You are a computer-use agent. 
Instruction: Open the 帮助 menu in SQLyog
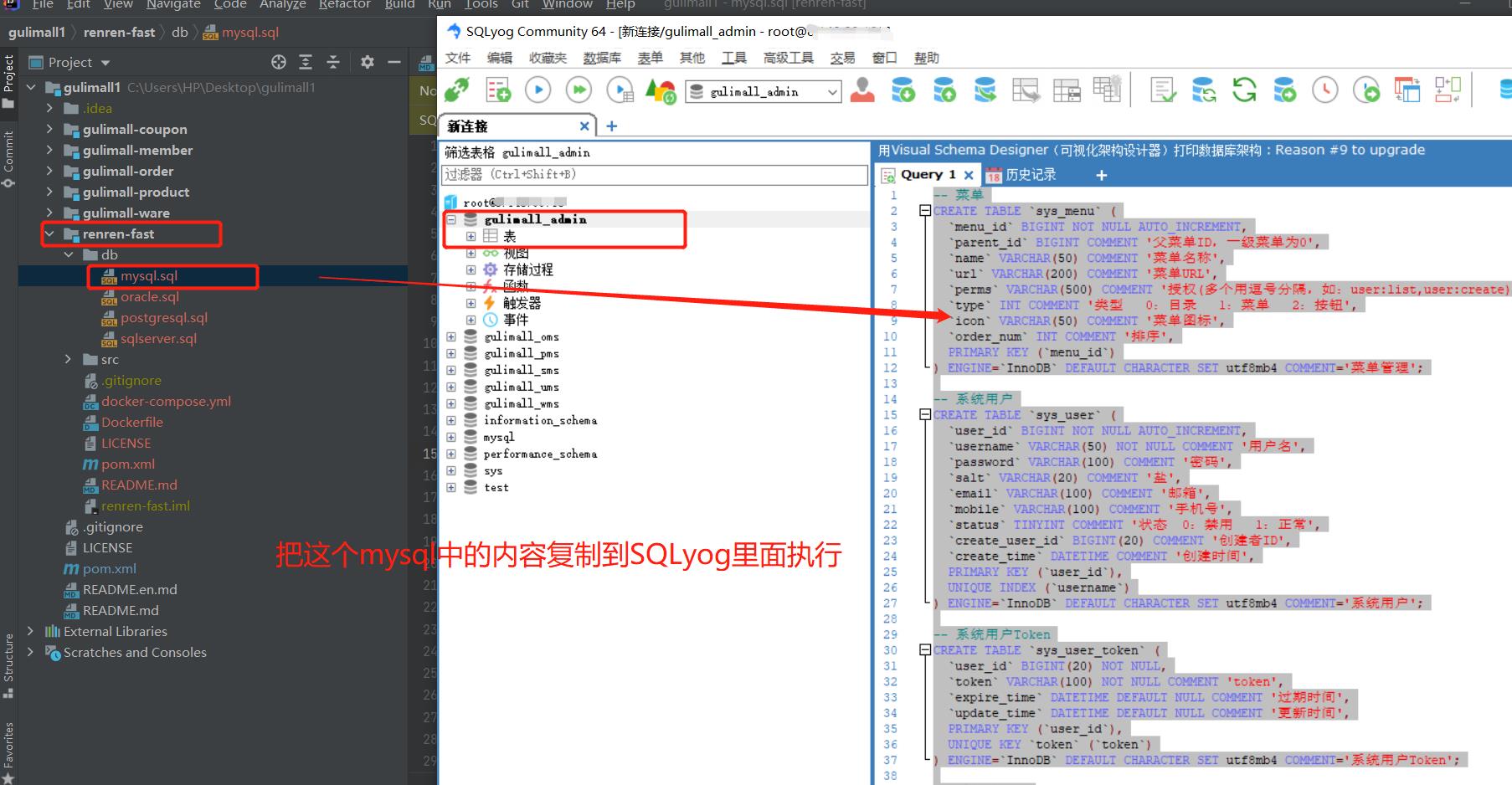pyautogui.click(x=926, y=58)
